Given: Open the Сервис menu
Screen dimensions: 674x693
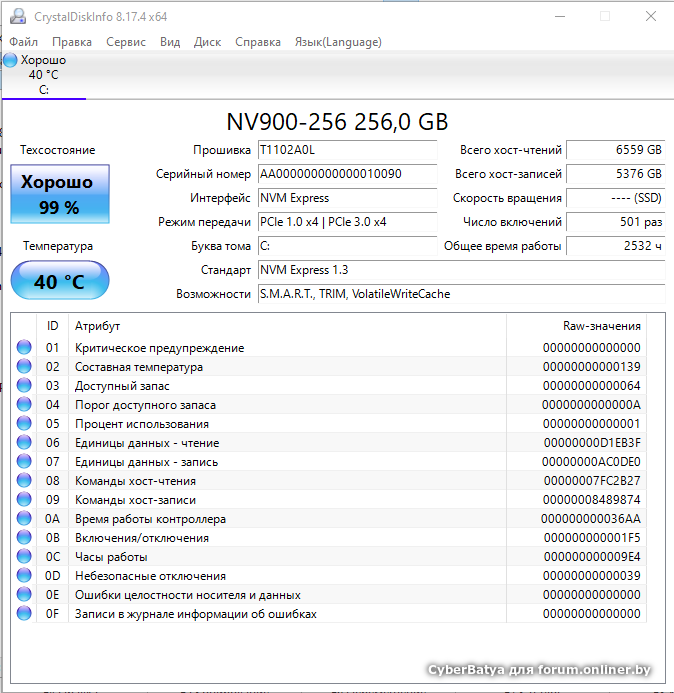Looking at the screenshot, I should (125, 42).
